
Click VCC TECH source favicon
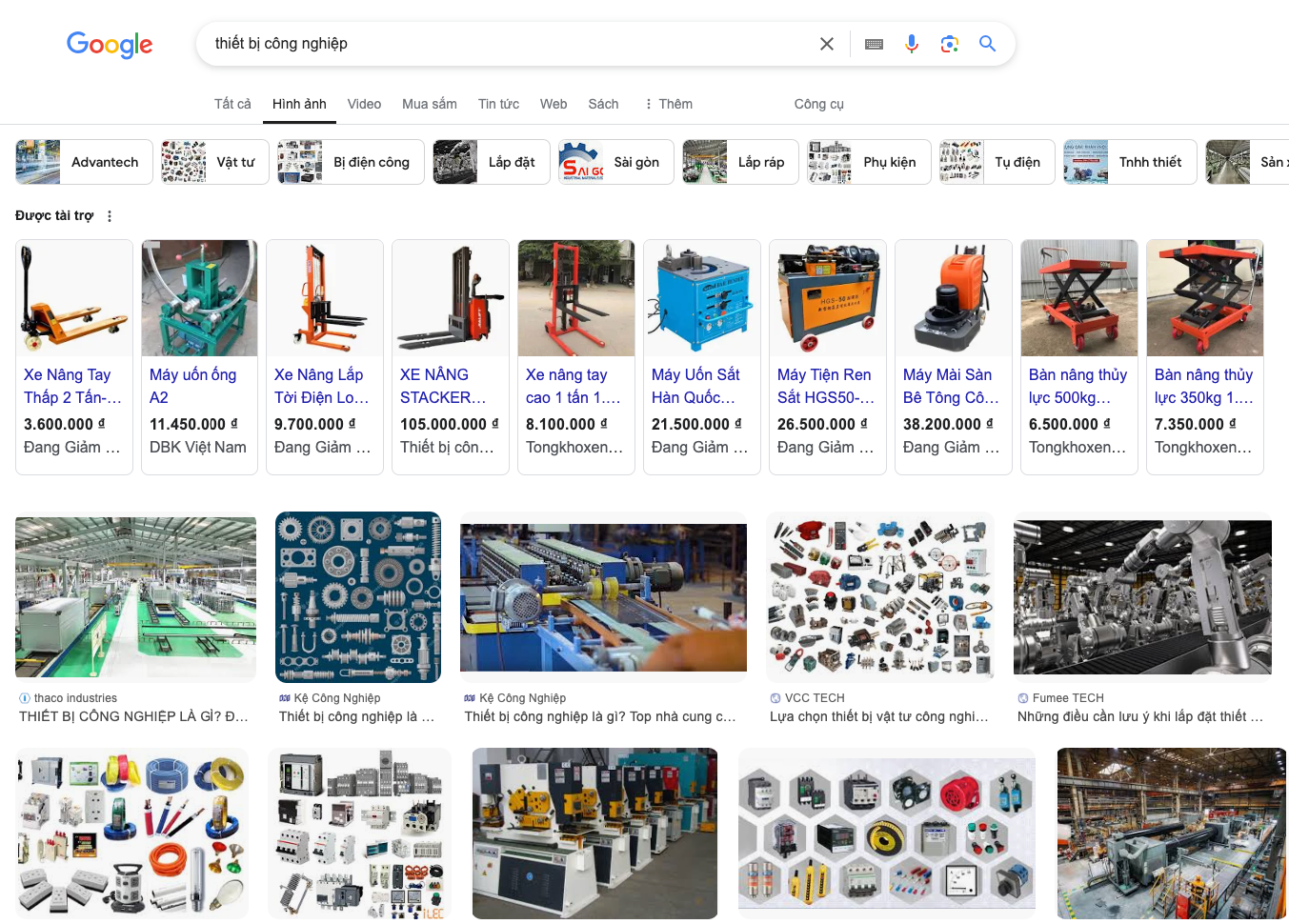[x=775, y=698]
